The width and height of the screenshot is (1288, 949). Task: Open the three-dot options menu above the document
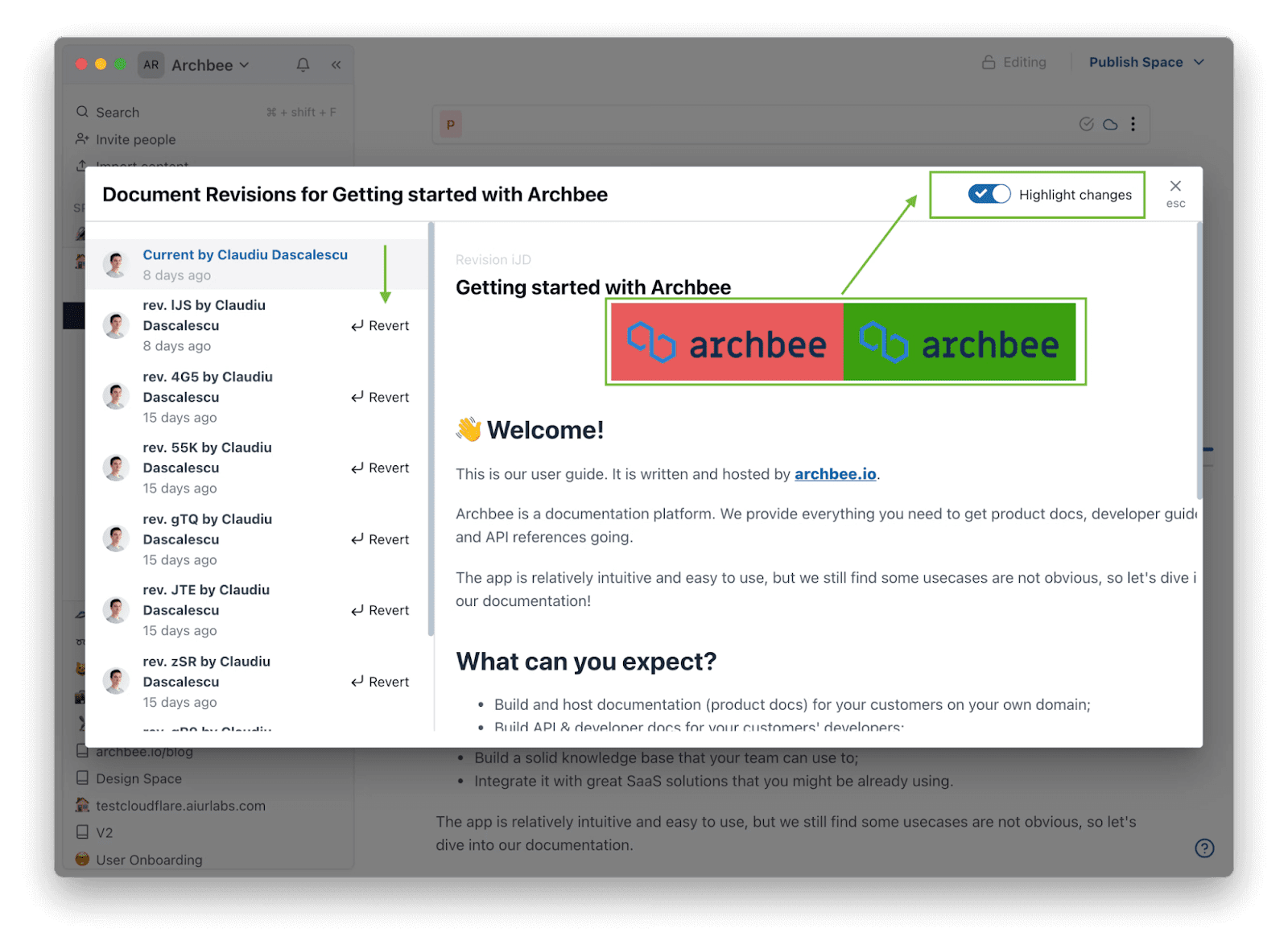(1133, 124)
